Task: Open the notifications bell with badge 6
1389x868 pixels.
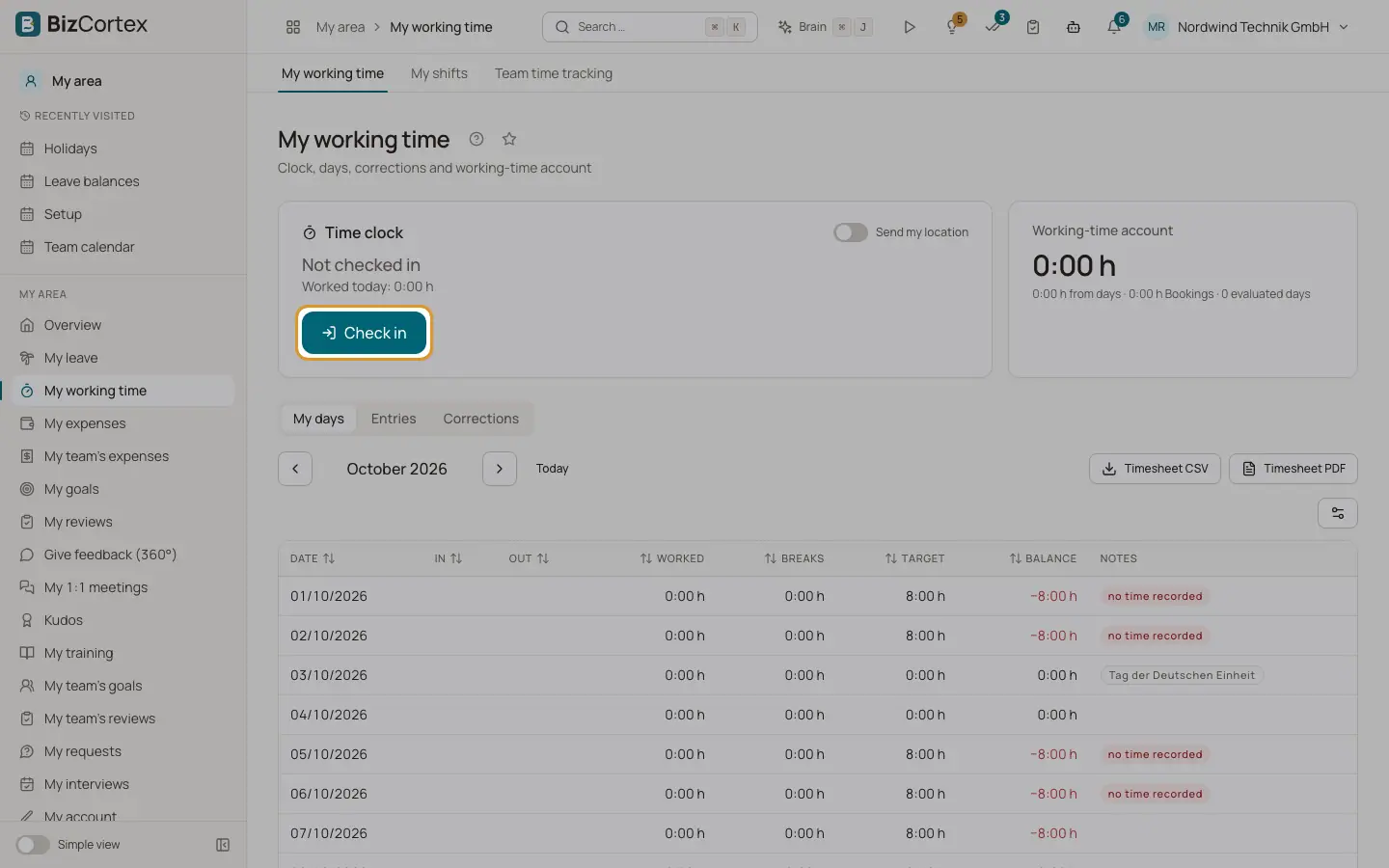Action: point(1114,27)
